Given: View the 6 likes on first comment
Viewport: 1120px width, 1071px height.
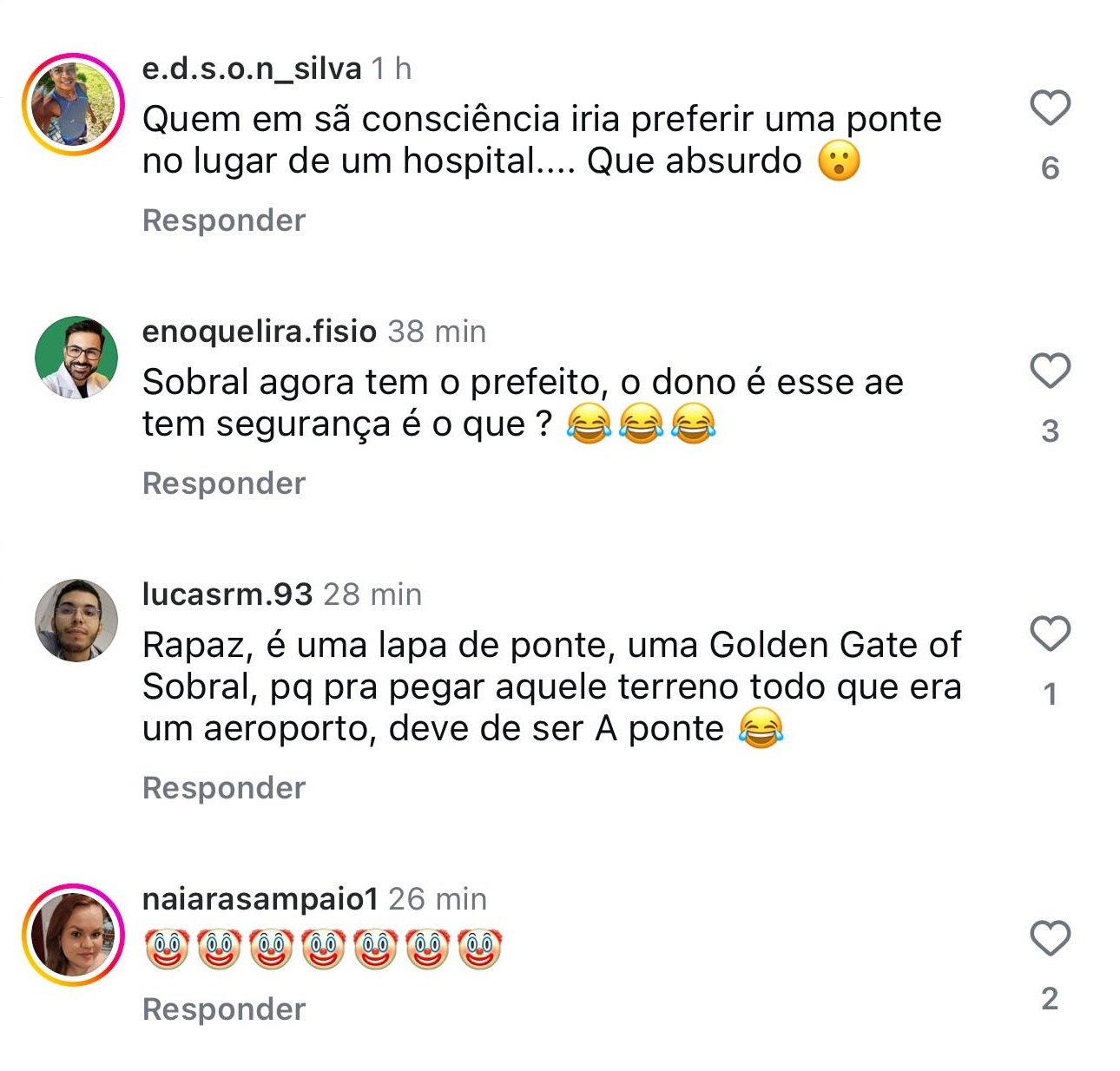Looking at the screenshot, I should click(x=1050, y=168).
